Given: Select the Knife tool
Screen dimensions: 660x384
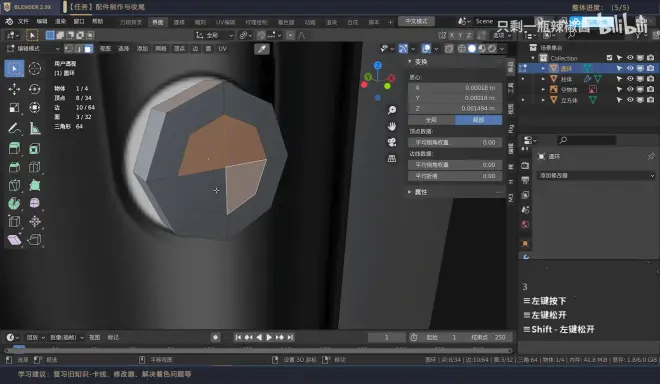Looking at the screenshot, I should [14, 185].
